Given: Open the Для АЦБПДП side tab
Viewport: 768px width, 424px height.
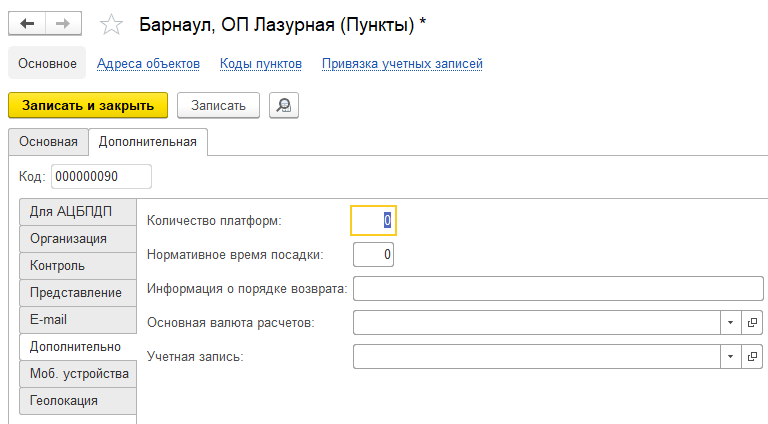Looking at the screenshot, I should (x=70, y=211).
